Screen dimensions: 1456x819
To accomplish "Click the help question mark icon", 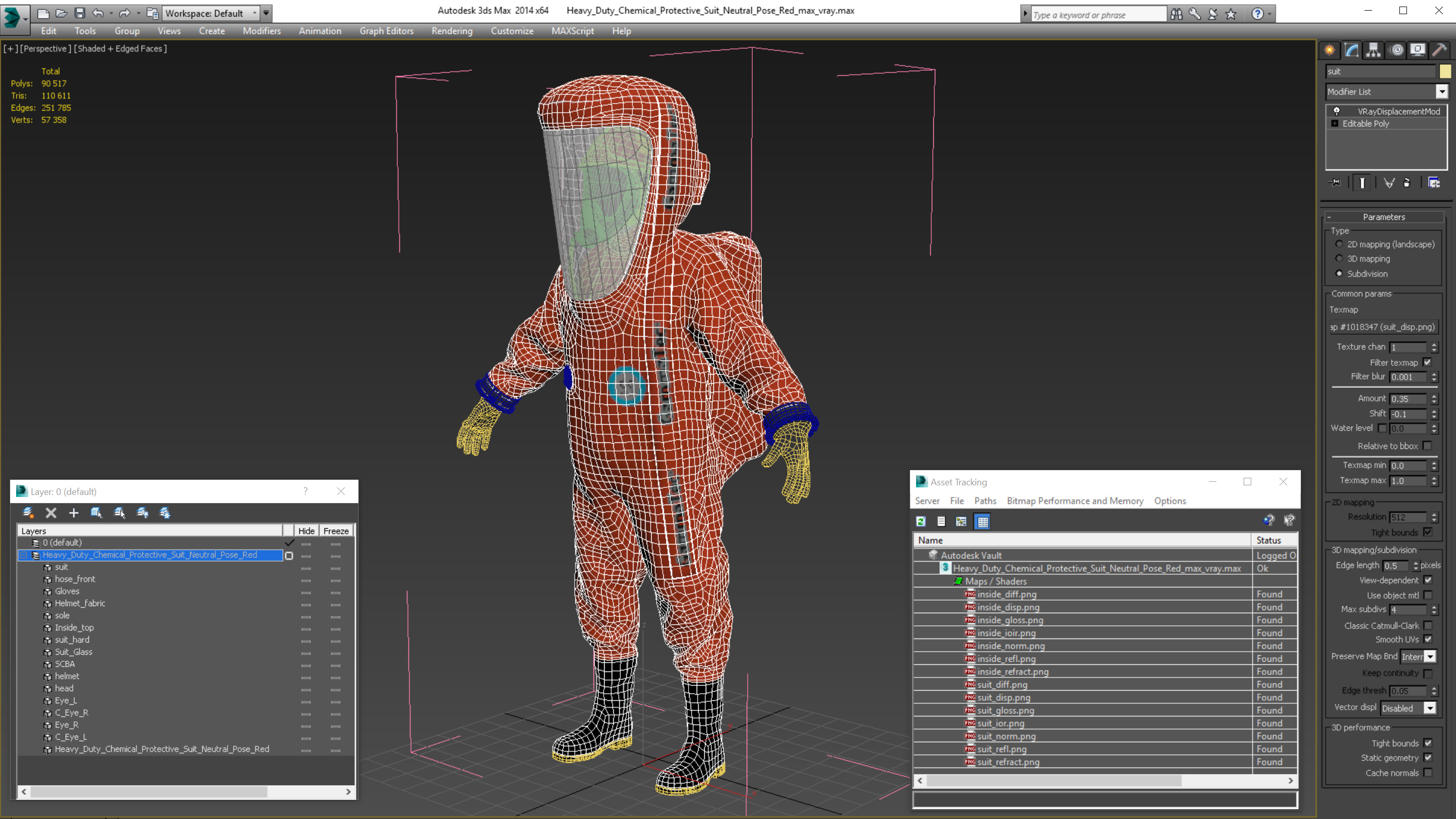I will 1257,14.
